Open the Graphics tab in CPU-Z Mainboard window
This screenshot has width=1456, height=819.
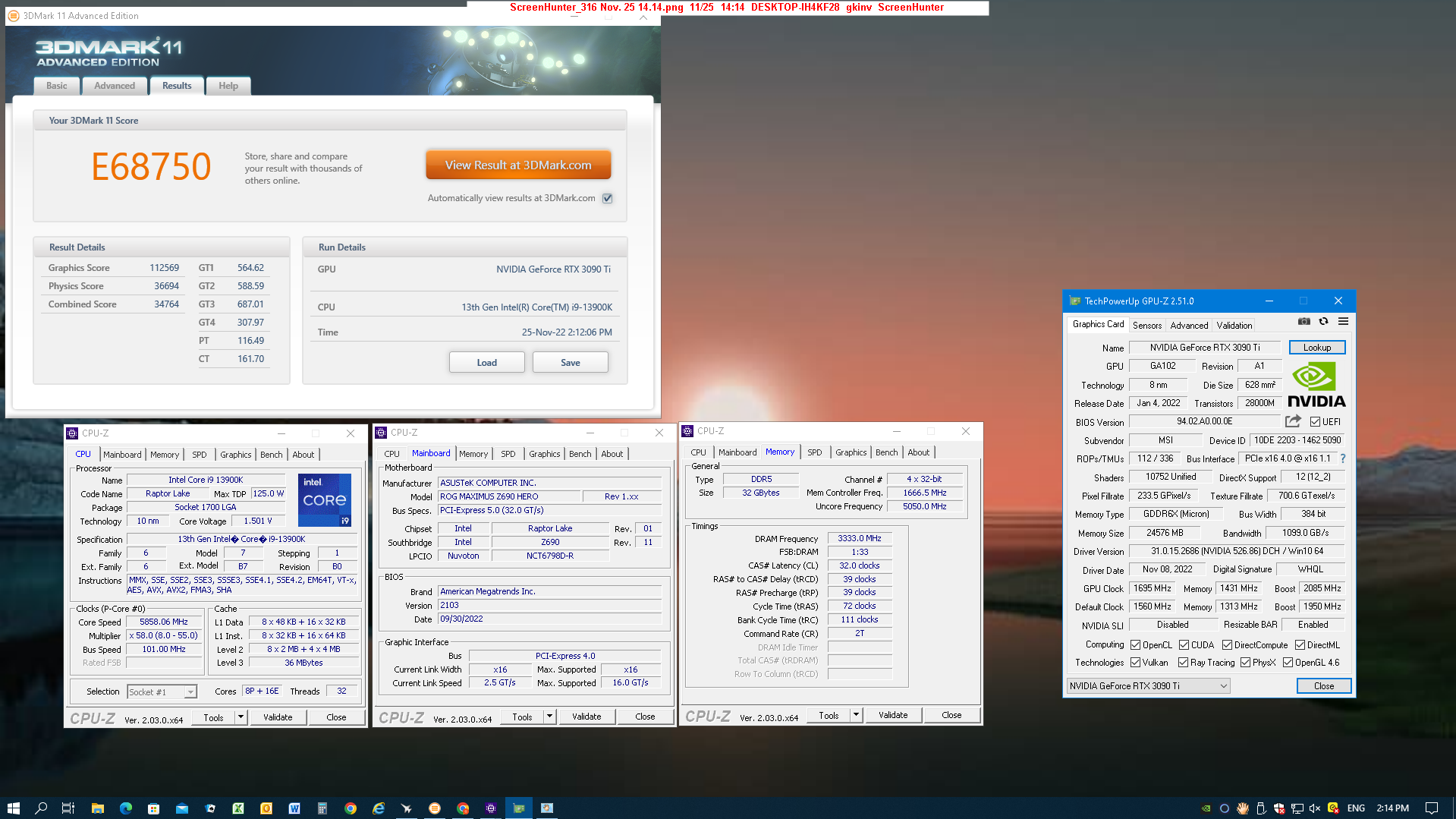click(x=544, y=454)
